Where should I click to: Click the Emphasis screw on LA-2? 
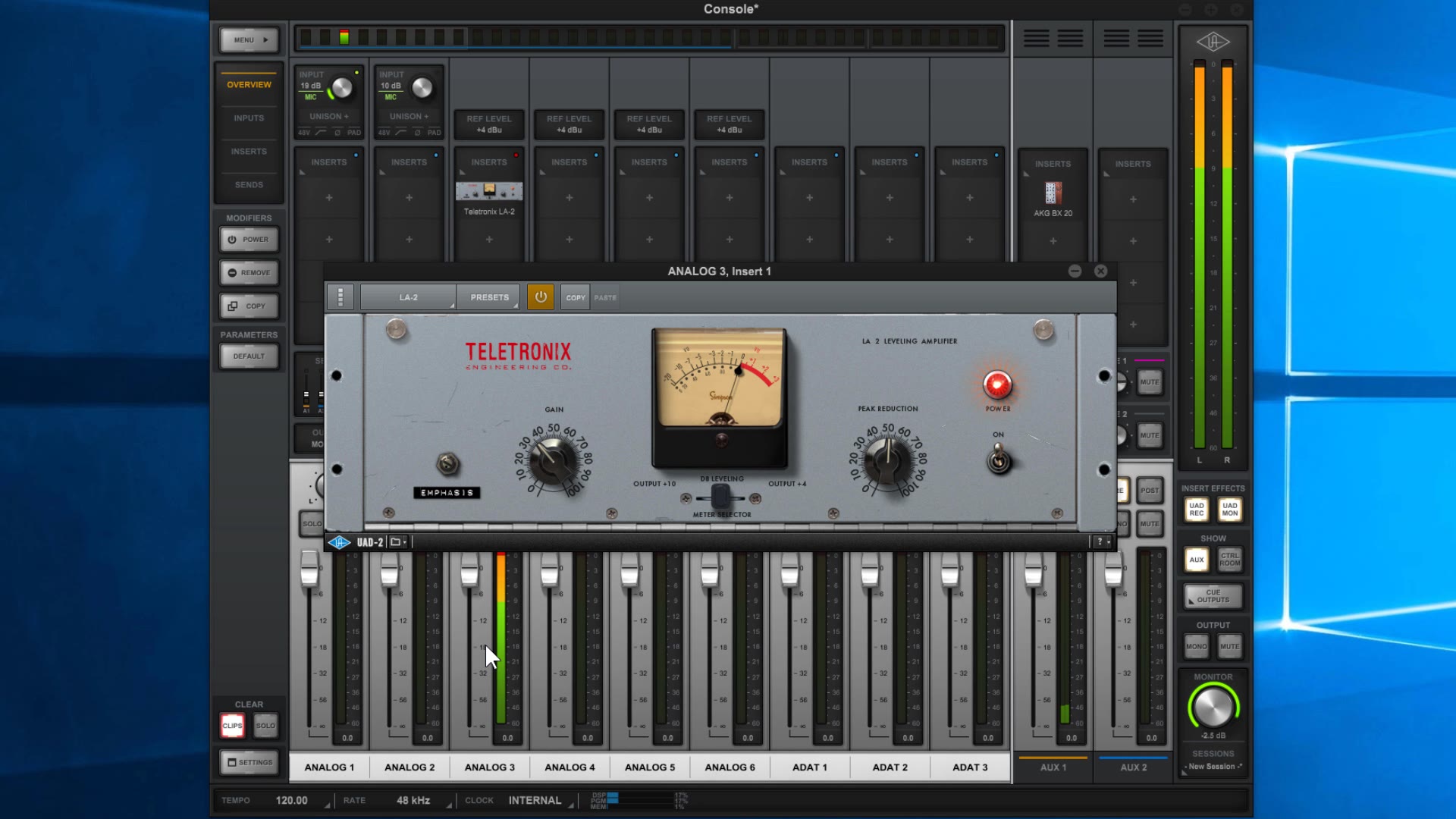click(x=447, y=463)
